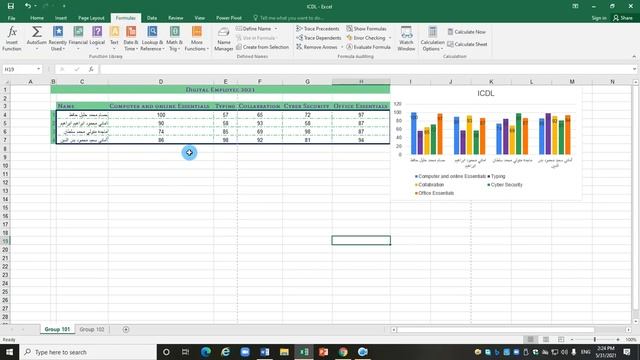Open the Watch Window
Screen dimensions: 640x360
[x=406, y=38]
